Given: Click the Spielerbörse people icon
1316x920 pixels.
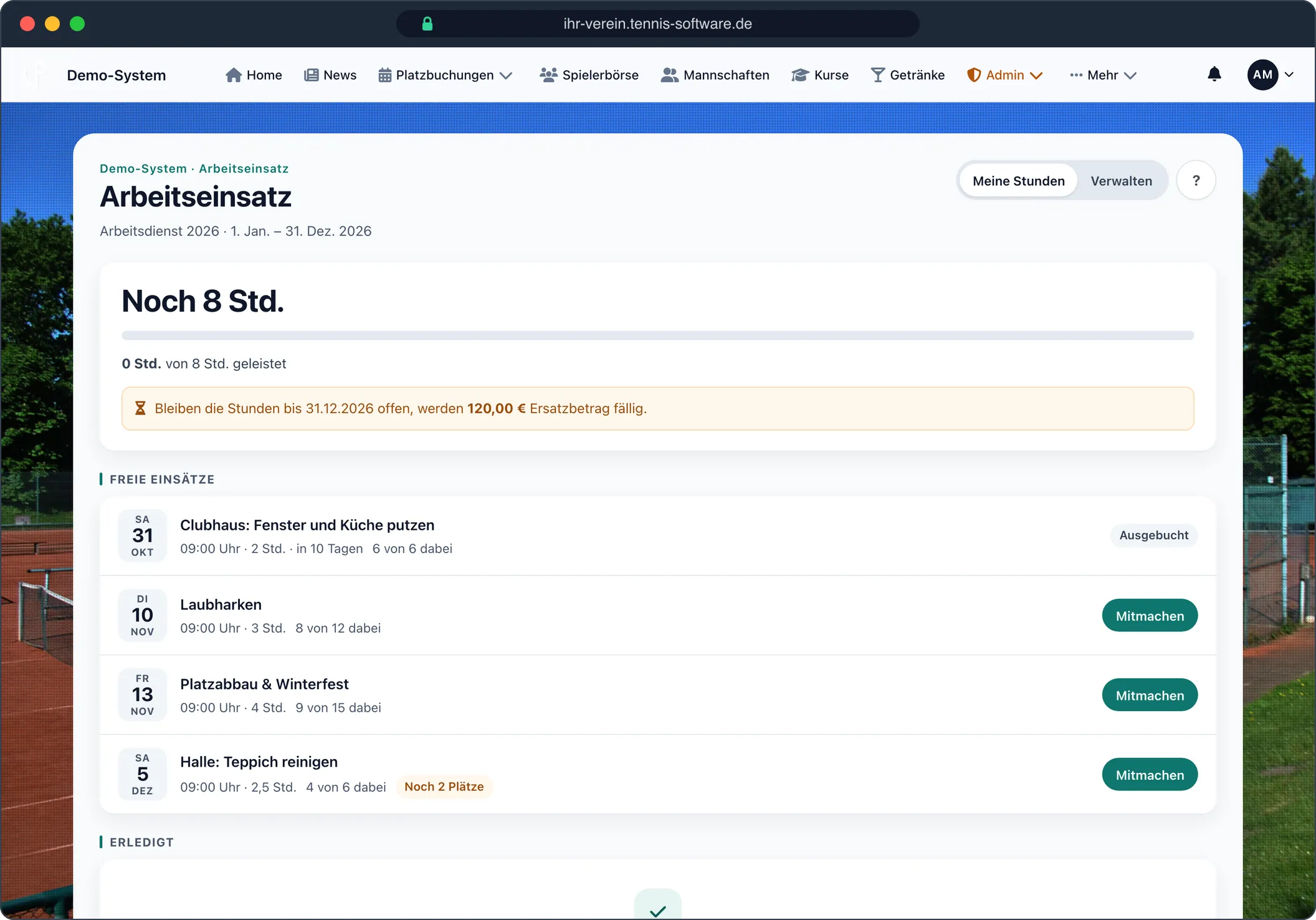Looking at the screenshot, I should (x=548, y=75).
